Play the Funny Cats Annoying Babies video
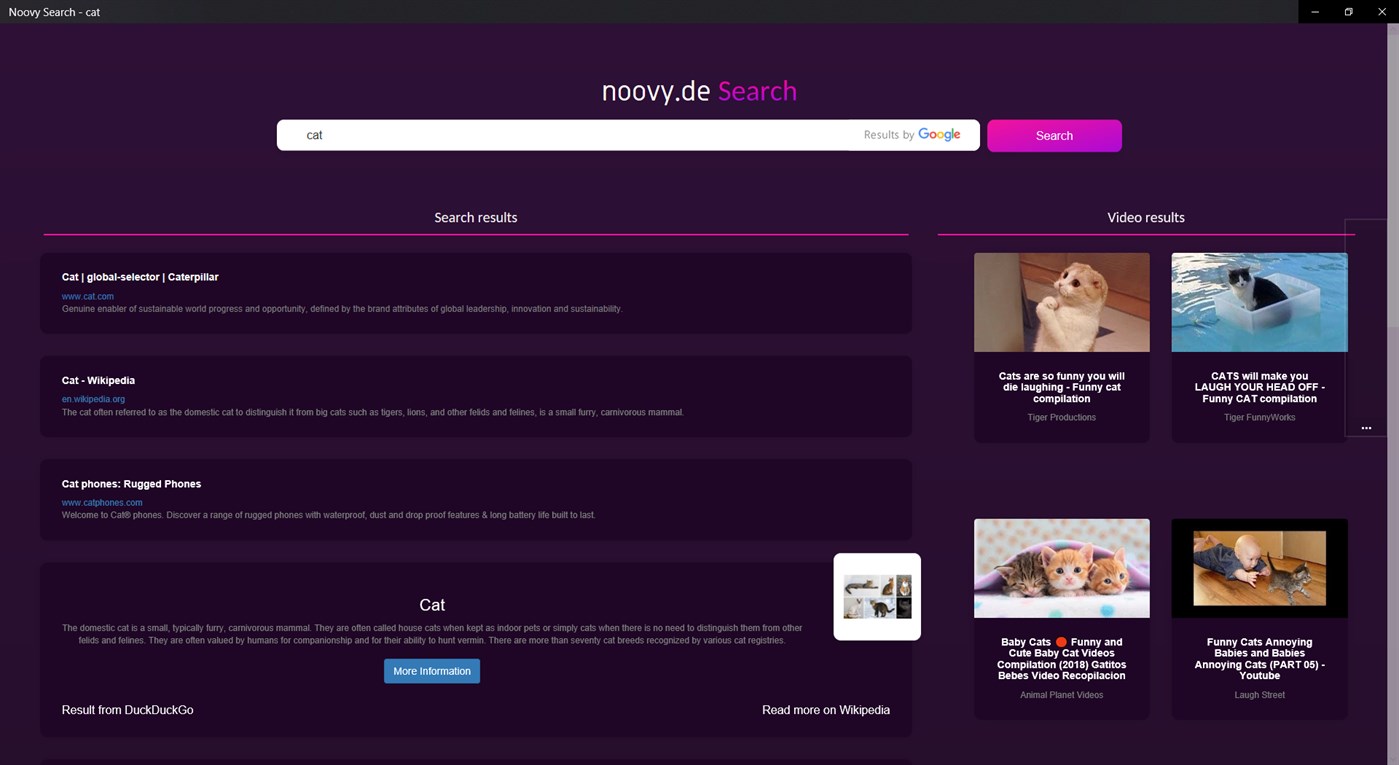This screenshot has width=1399, height=765. (x=1259, y=567)
